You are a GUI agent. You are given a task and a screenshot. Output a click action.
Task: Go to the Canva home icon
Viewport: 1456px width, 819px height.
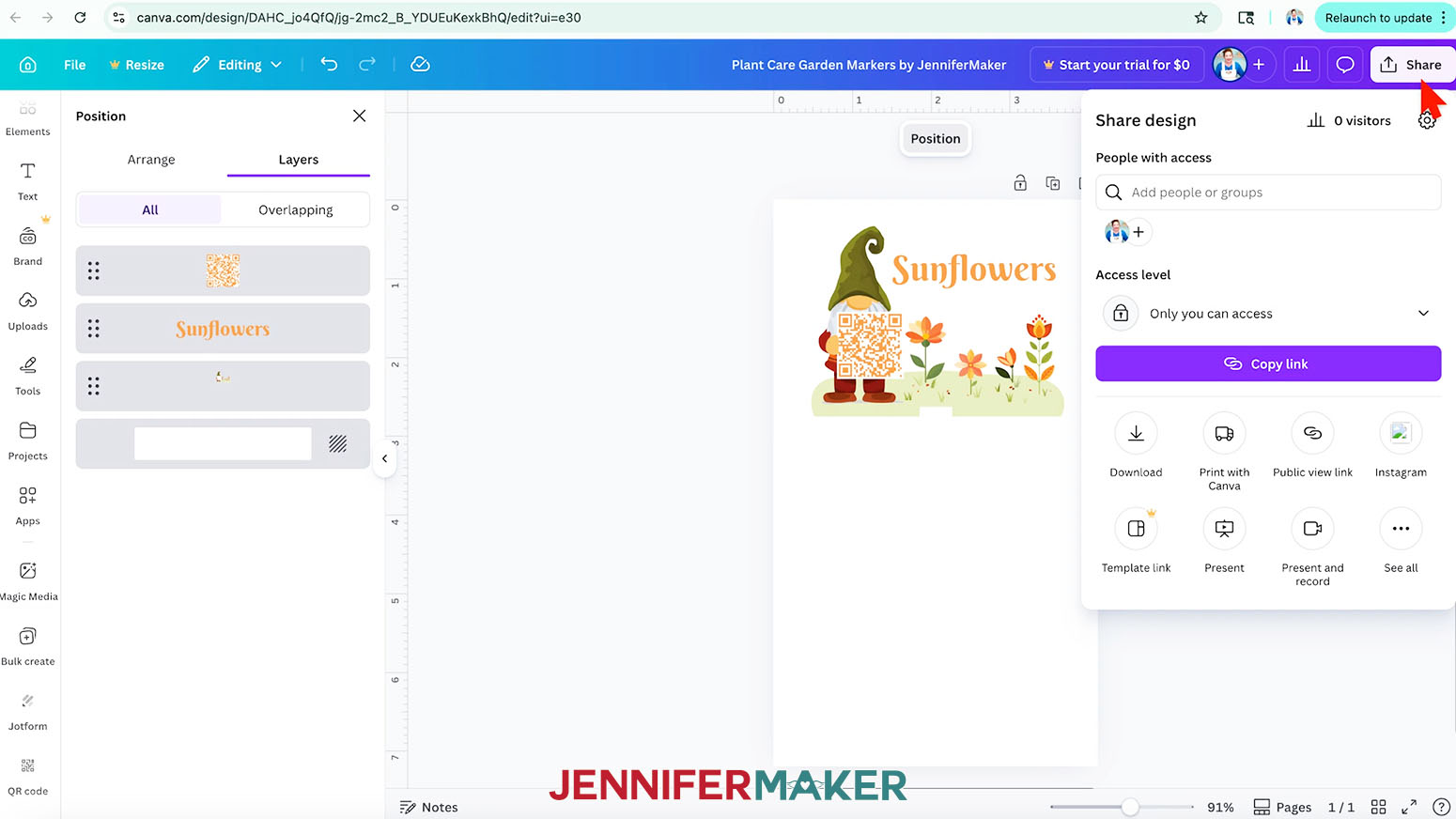click(28, 65)
